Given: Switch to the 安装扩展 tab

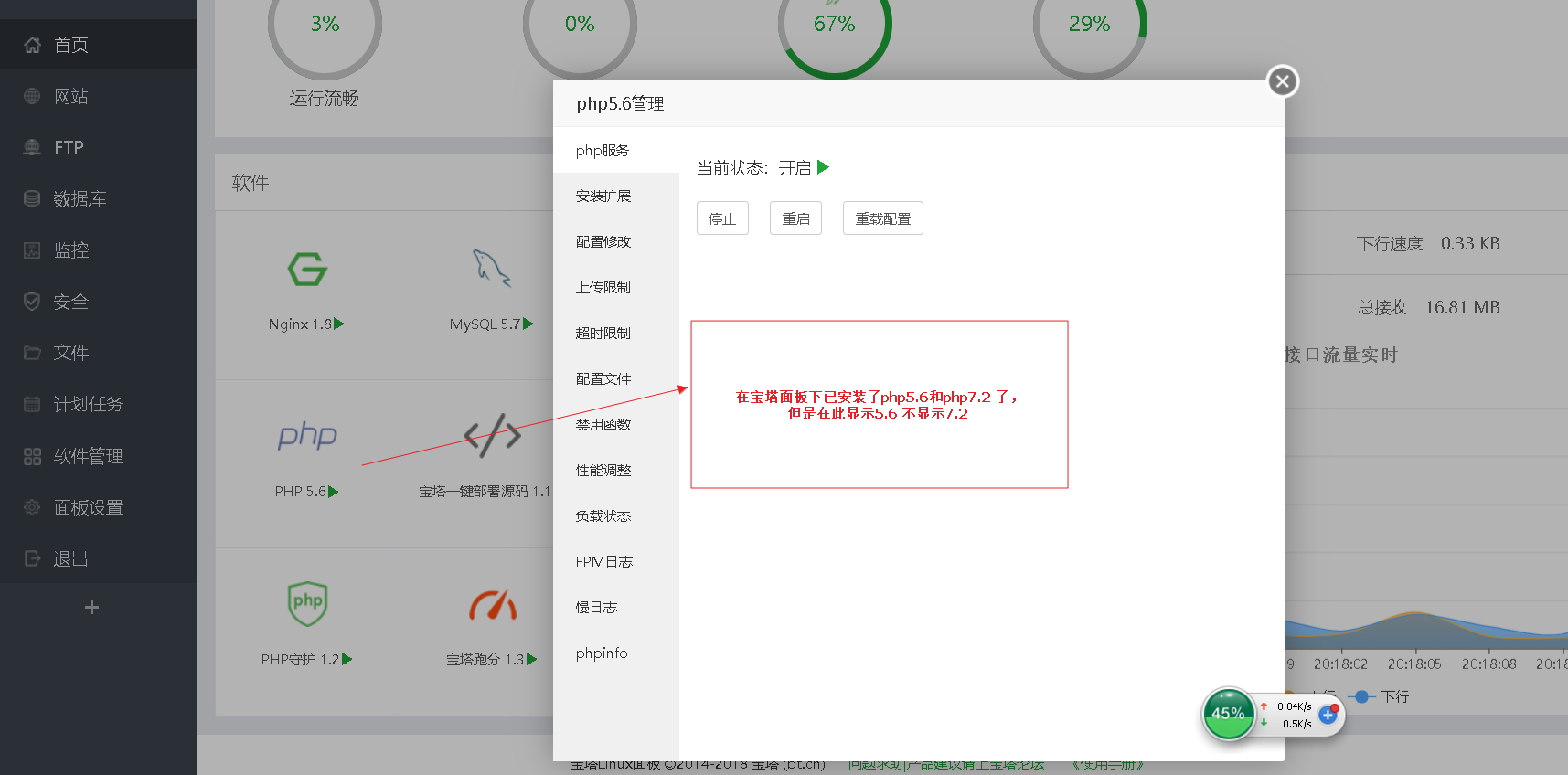Looking at the screenshot, I should point(616,196).
